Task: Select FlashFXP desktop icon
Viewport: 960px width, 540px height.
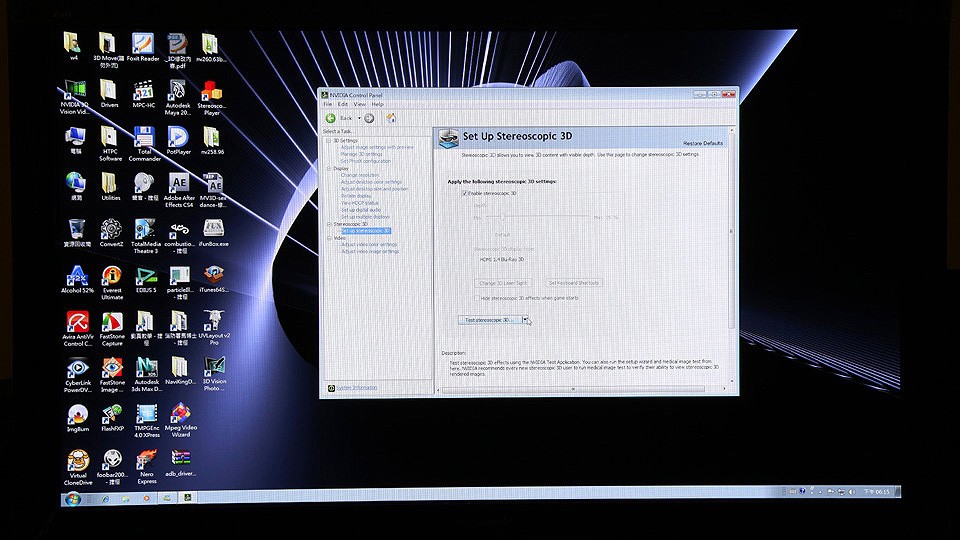Action: pyautogui.click(x=112, y=418)
